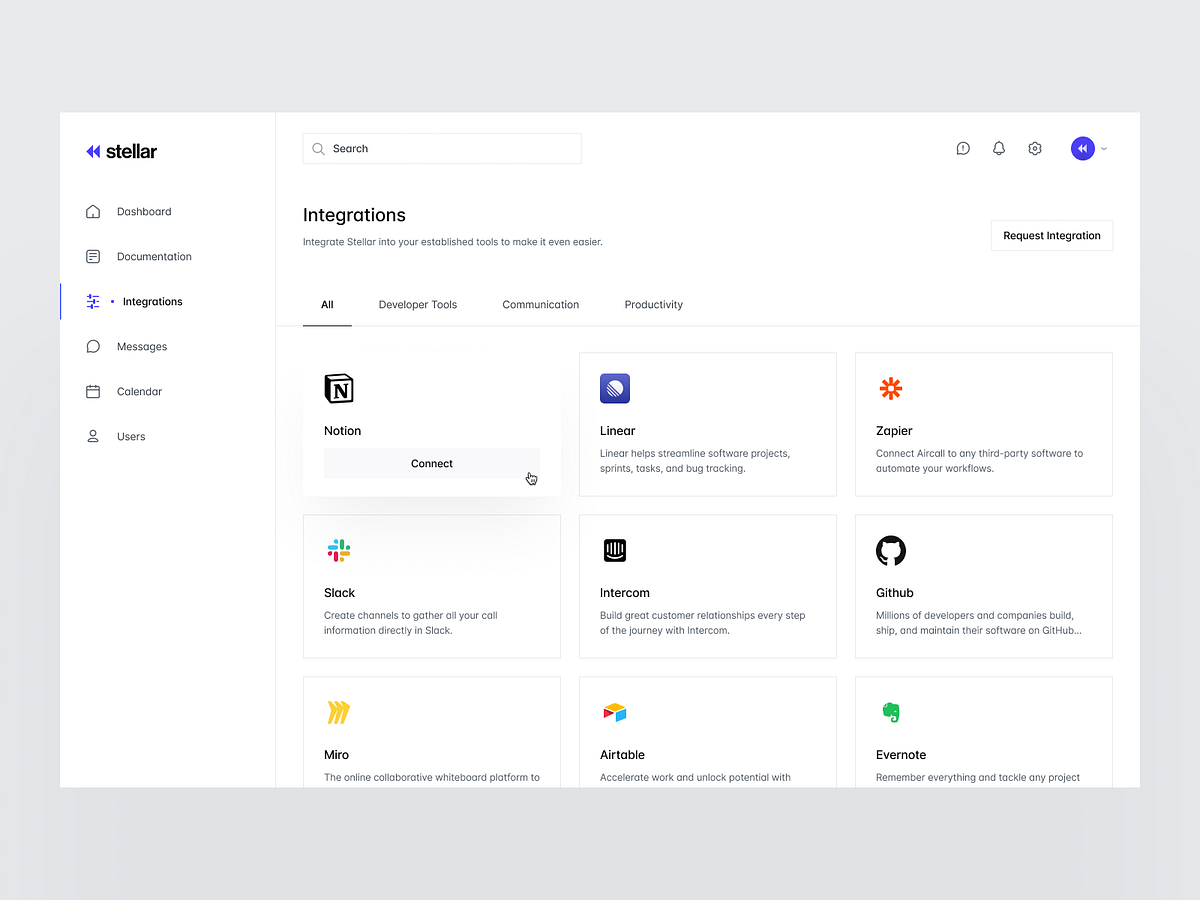Open notifications via the bell icon
The height and width of the screenshot is (900, 1200).
(998, 148)
